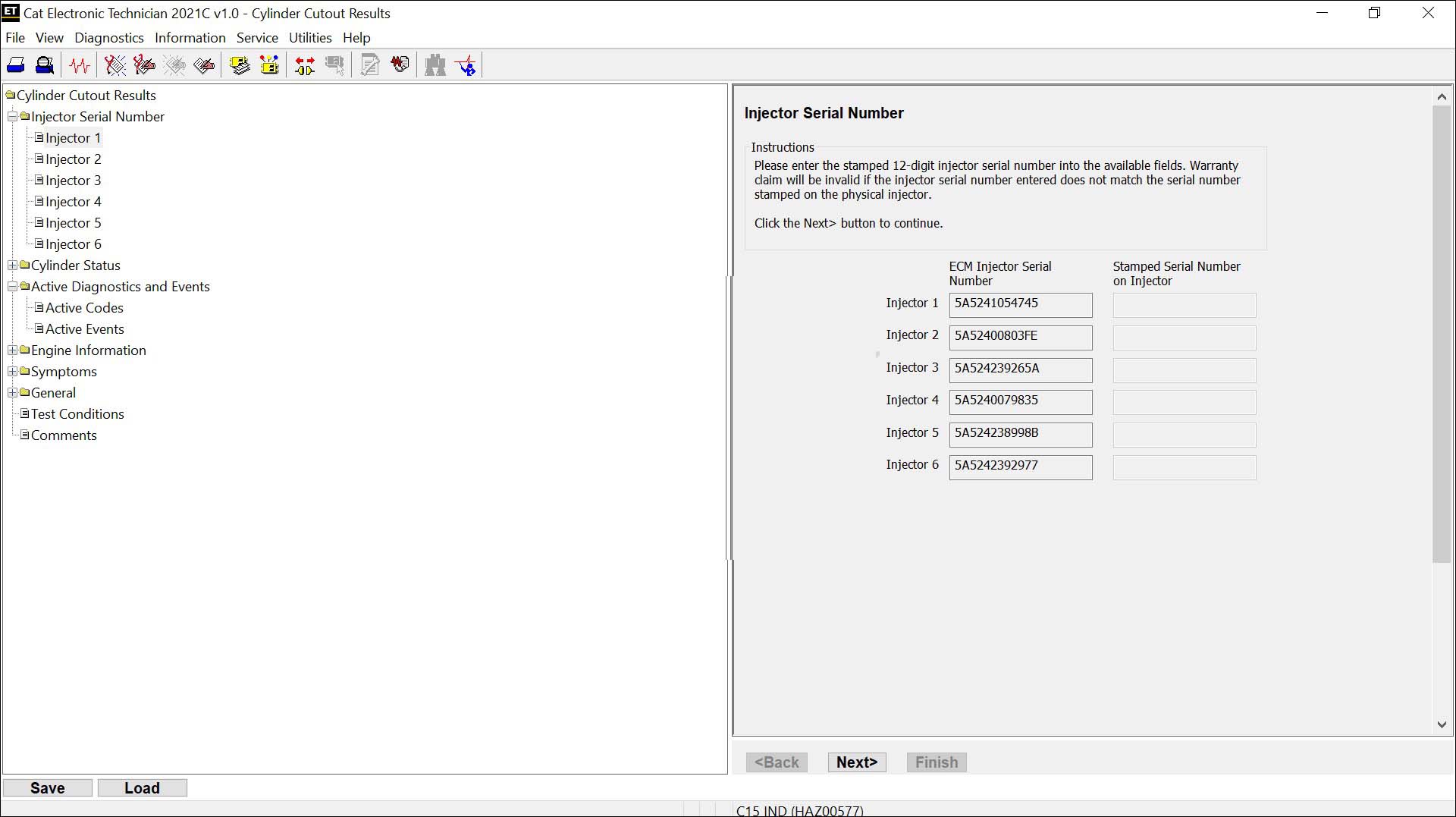Expand the Engine Information node
Viewport: 1456px width, 817px height.
click(x=12, y=350)
